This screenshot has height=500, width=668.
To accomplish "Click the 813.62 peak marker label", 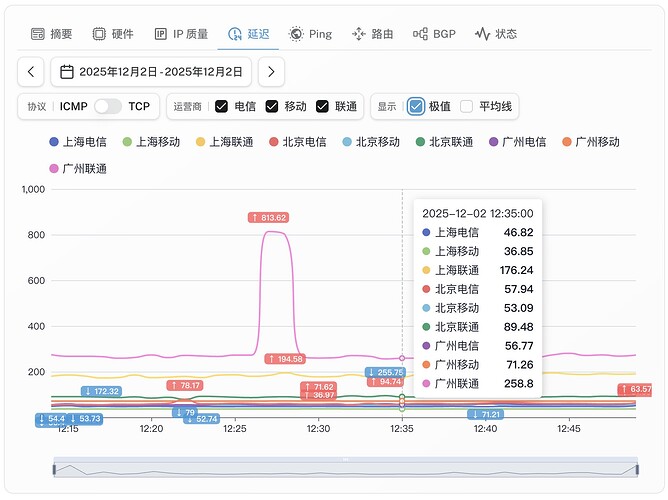I will (x=268, y=218).
